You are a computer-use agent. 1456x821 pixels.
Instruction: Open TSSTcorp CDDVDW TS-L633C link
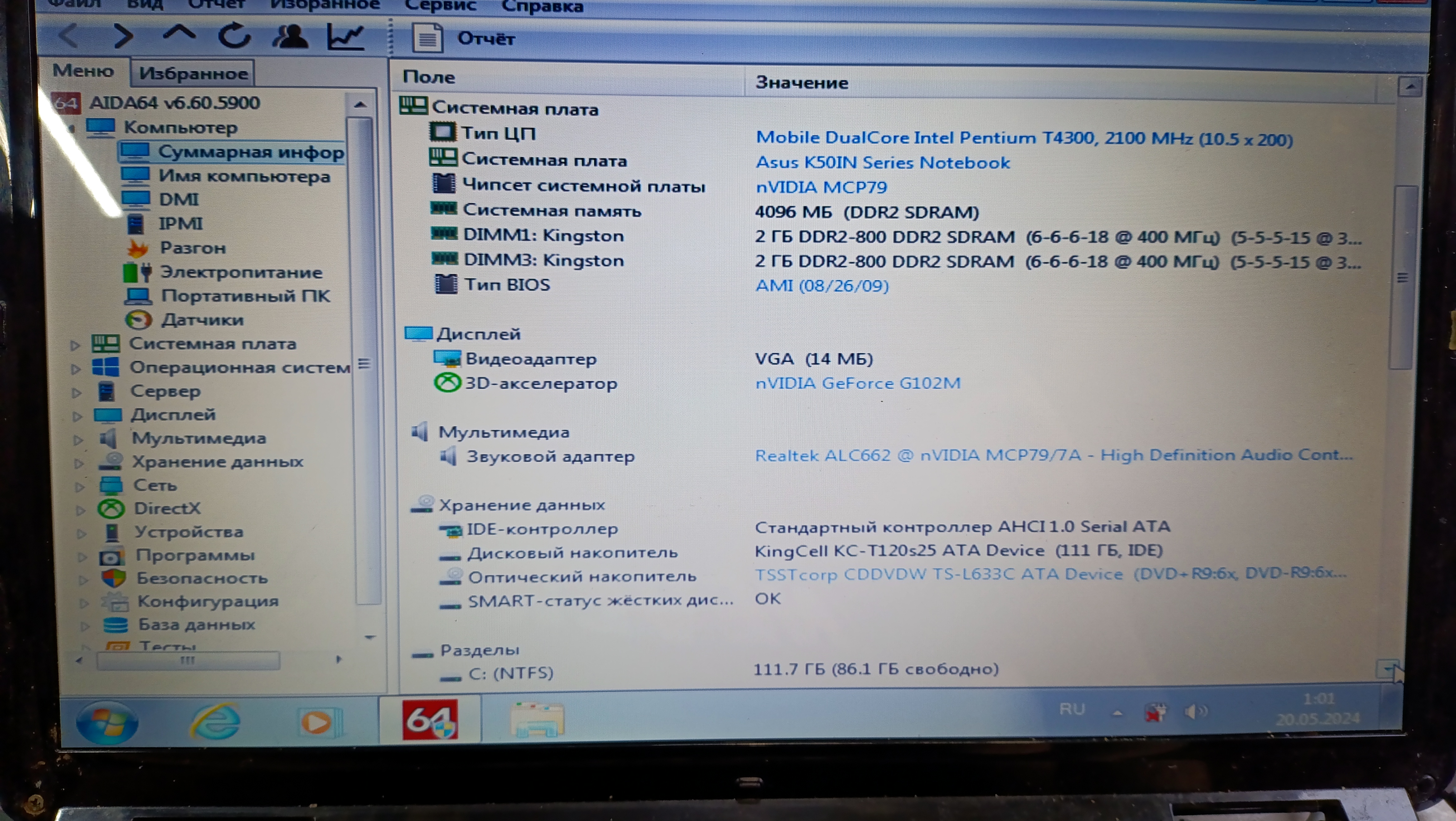coord(1051,574)
